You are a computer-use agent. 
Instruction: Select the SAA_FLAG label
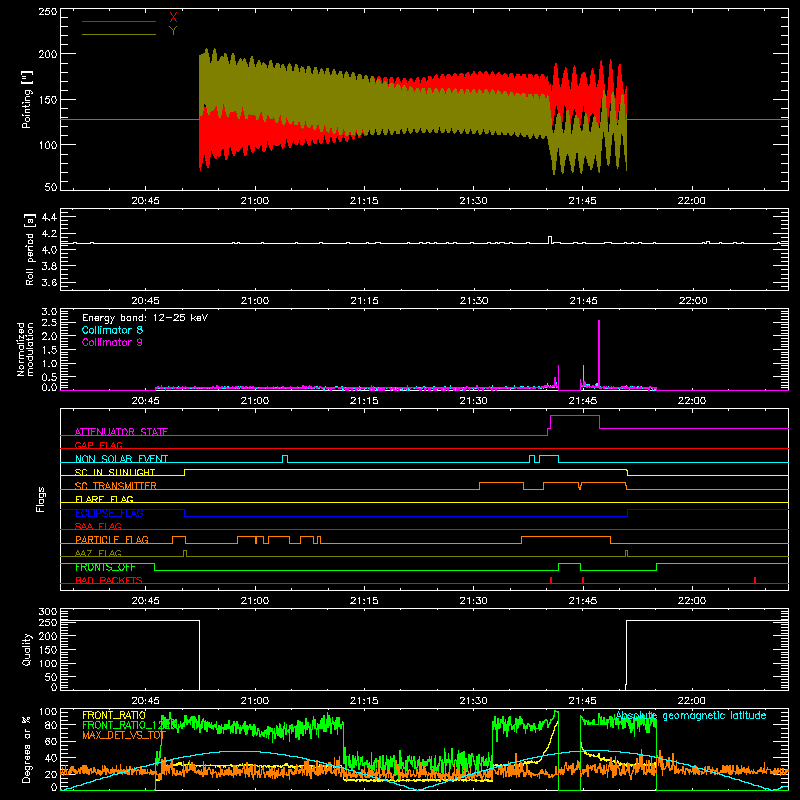click(98, 526)
